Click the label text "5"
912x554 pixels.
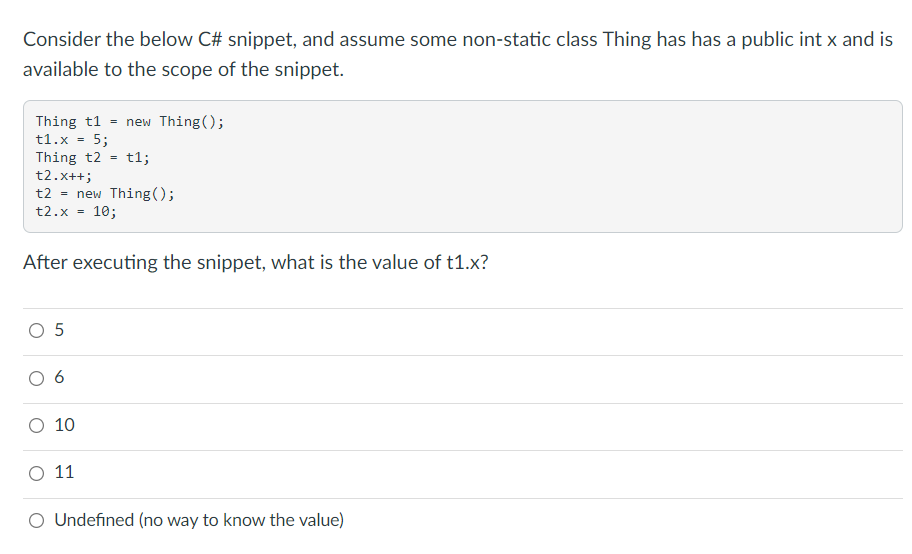point(59,330)
